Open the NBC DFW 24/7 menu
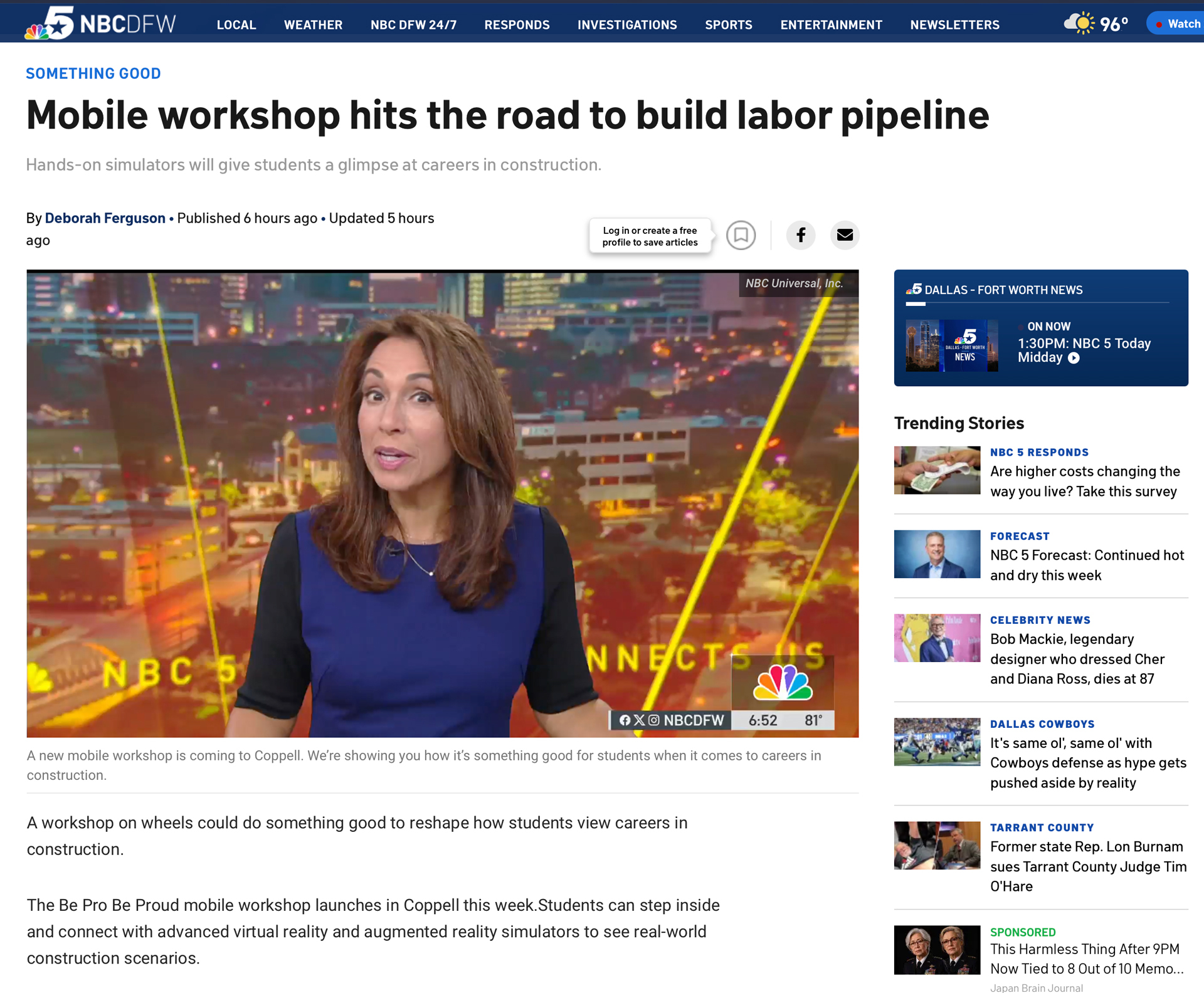 pos(414,24)
